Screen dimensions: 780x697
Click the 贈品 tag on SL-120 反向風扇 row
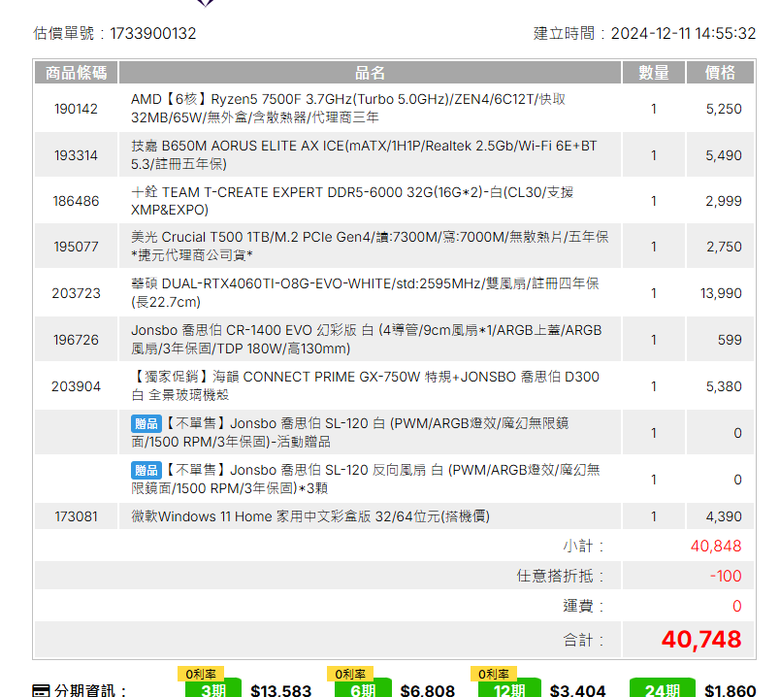tap(146, 470)
